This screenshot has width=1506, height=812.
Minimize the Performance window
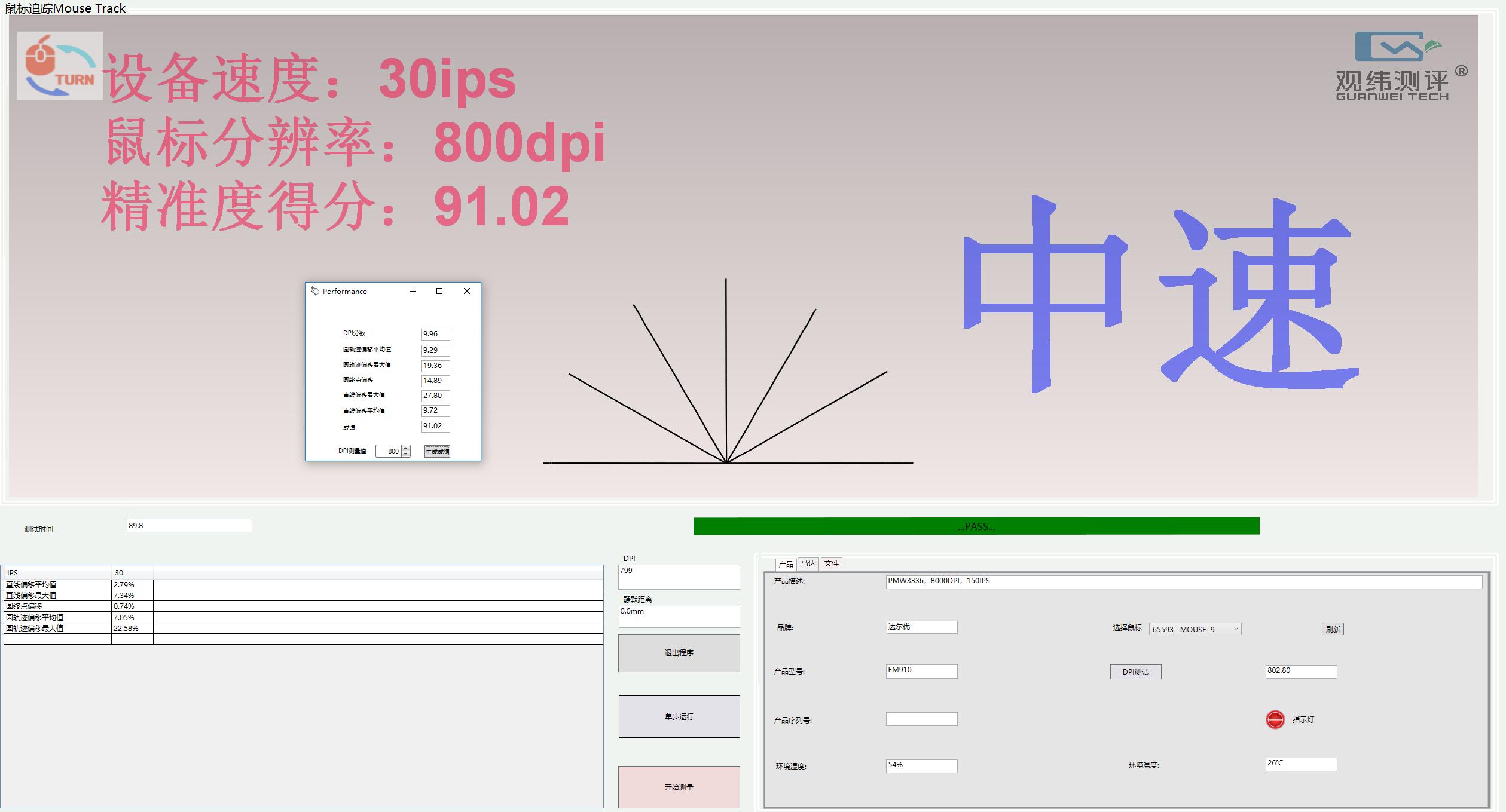click(412, 291)
